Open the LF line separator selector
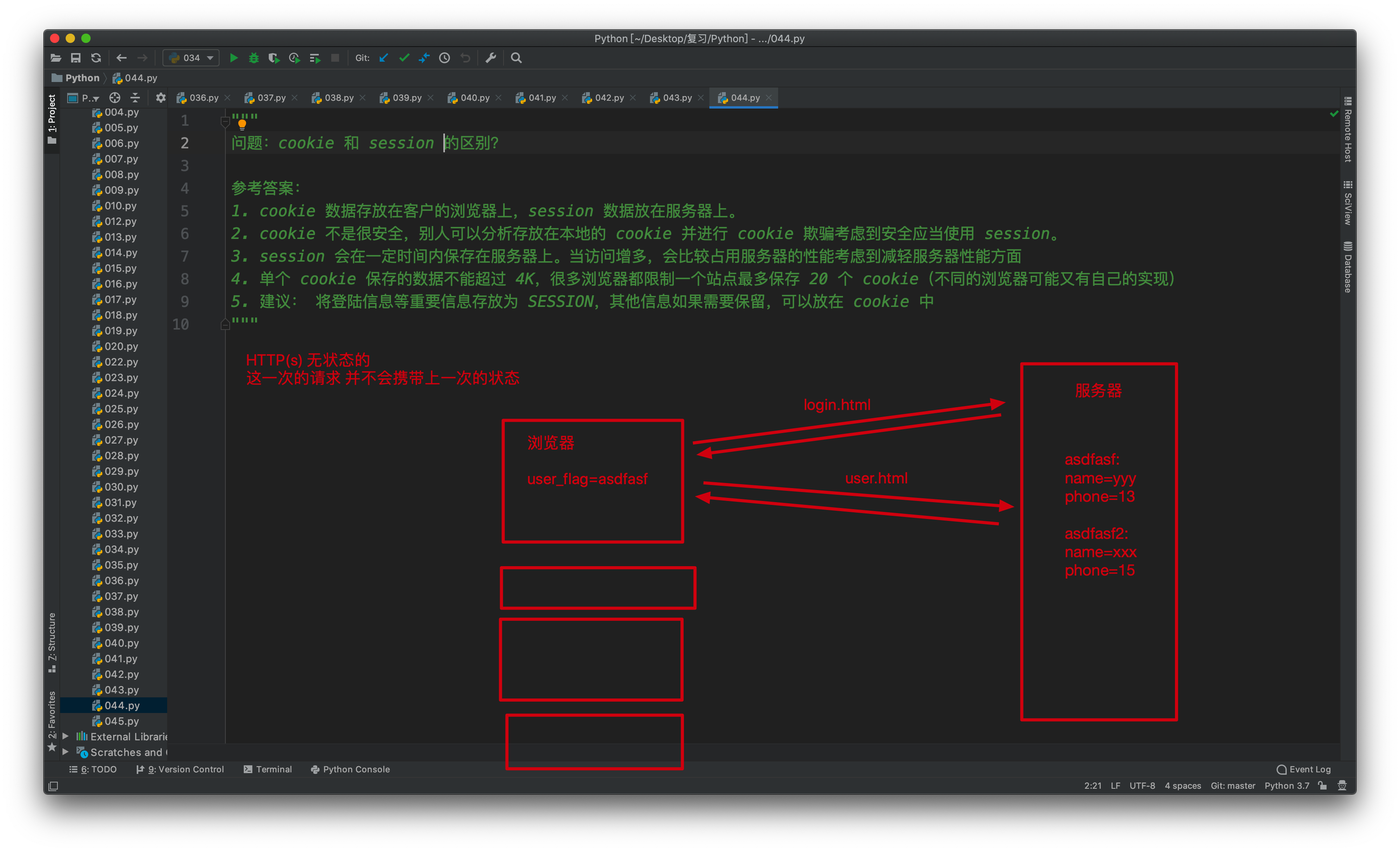Viewport: 1400px width, 852px height. coord(1115,786)
